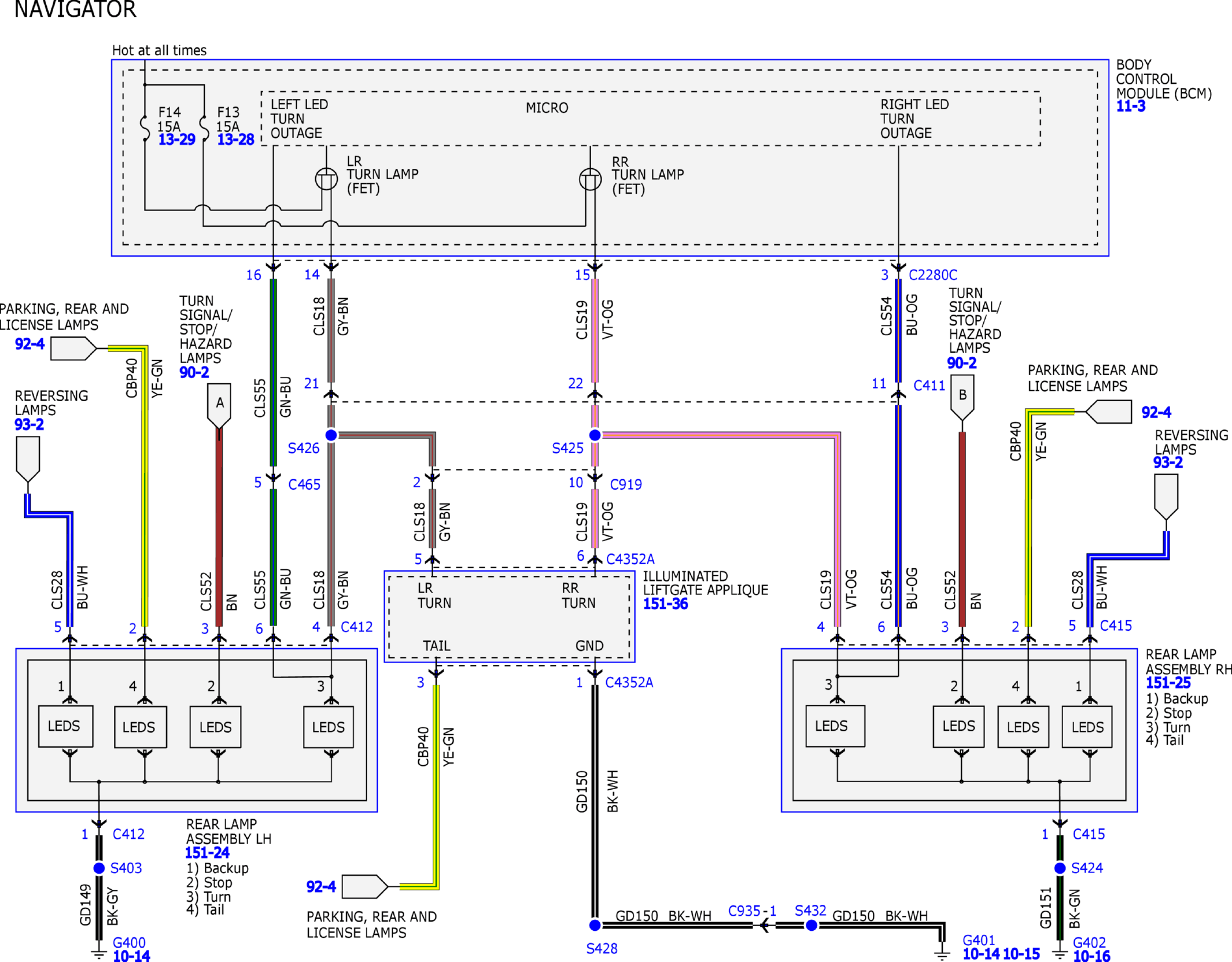Select the F13 15A fuse symbol
1232x962 pixels.
pos(204,128)
